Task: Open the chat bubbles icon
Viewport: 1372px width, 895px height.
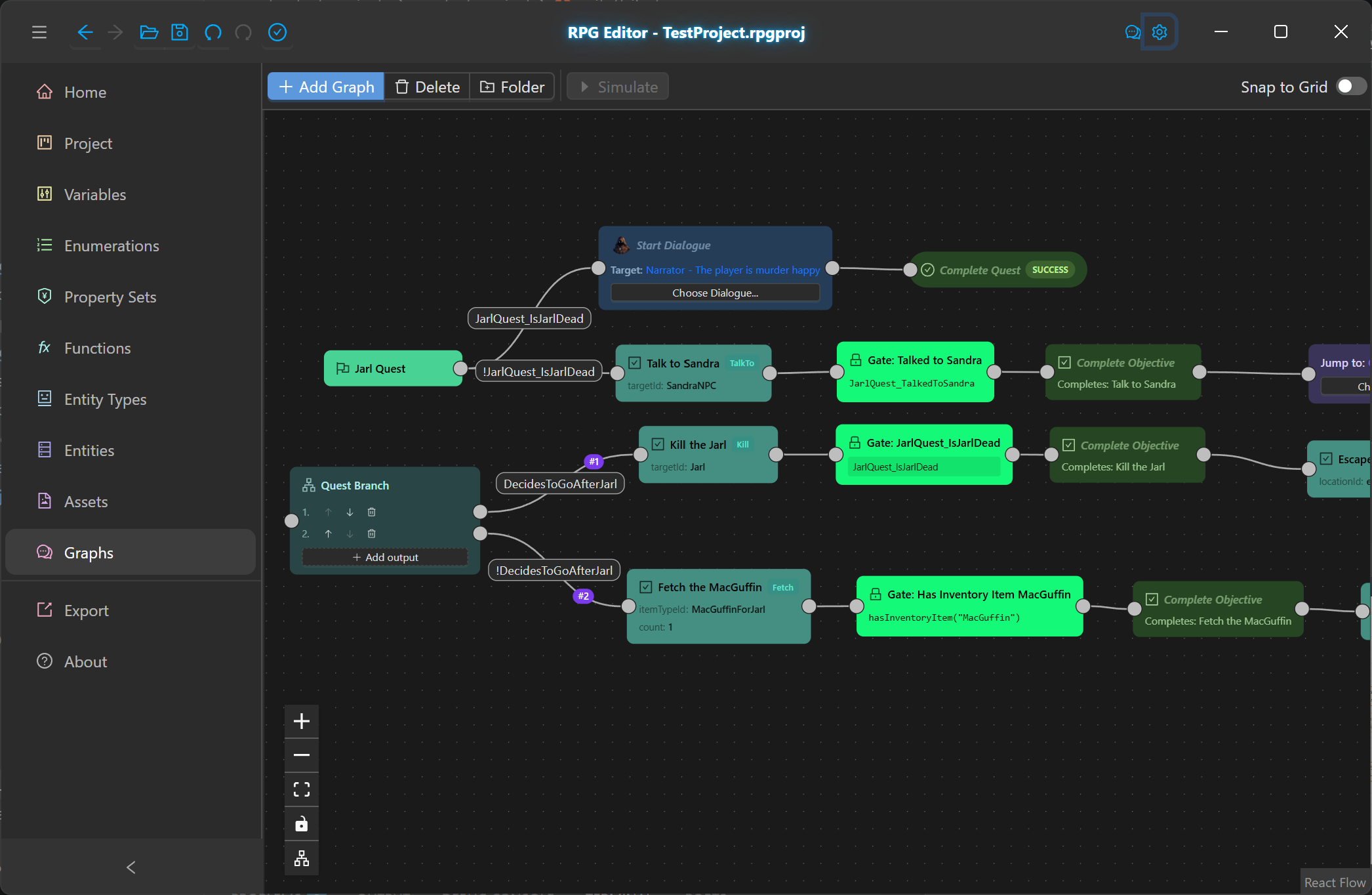Action: pos(1132,32)
